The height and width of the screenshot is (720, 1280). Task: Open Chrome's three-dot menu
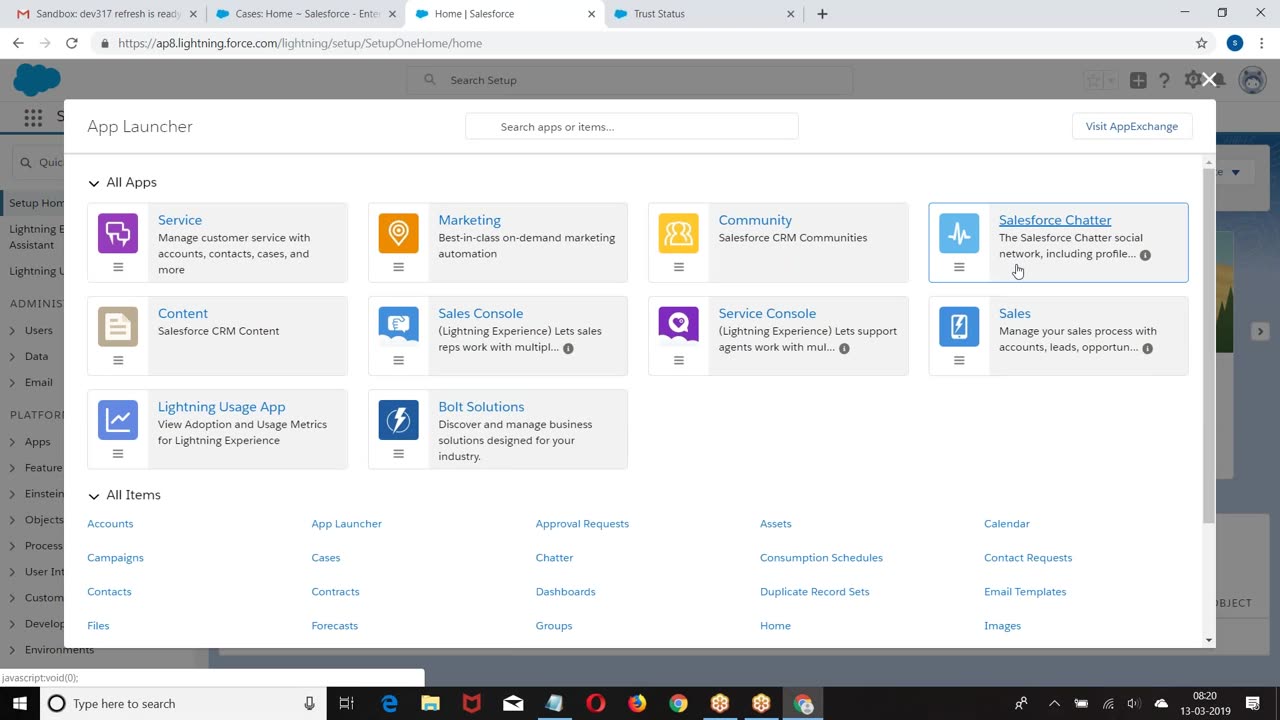click(x=1262, y=43)
